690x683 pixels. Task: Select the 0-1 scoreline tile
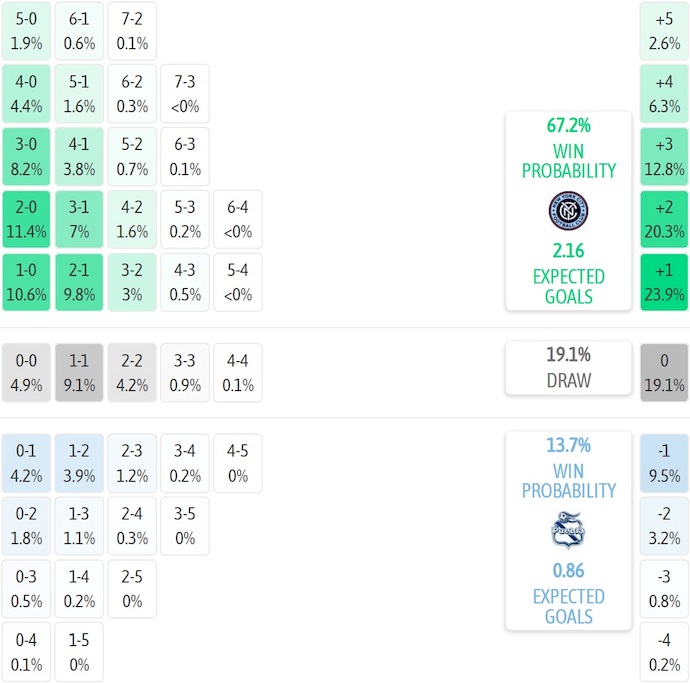pos(25,462)
